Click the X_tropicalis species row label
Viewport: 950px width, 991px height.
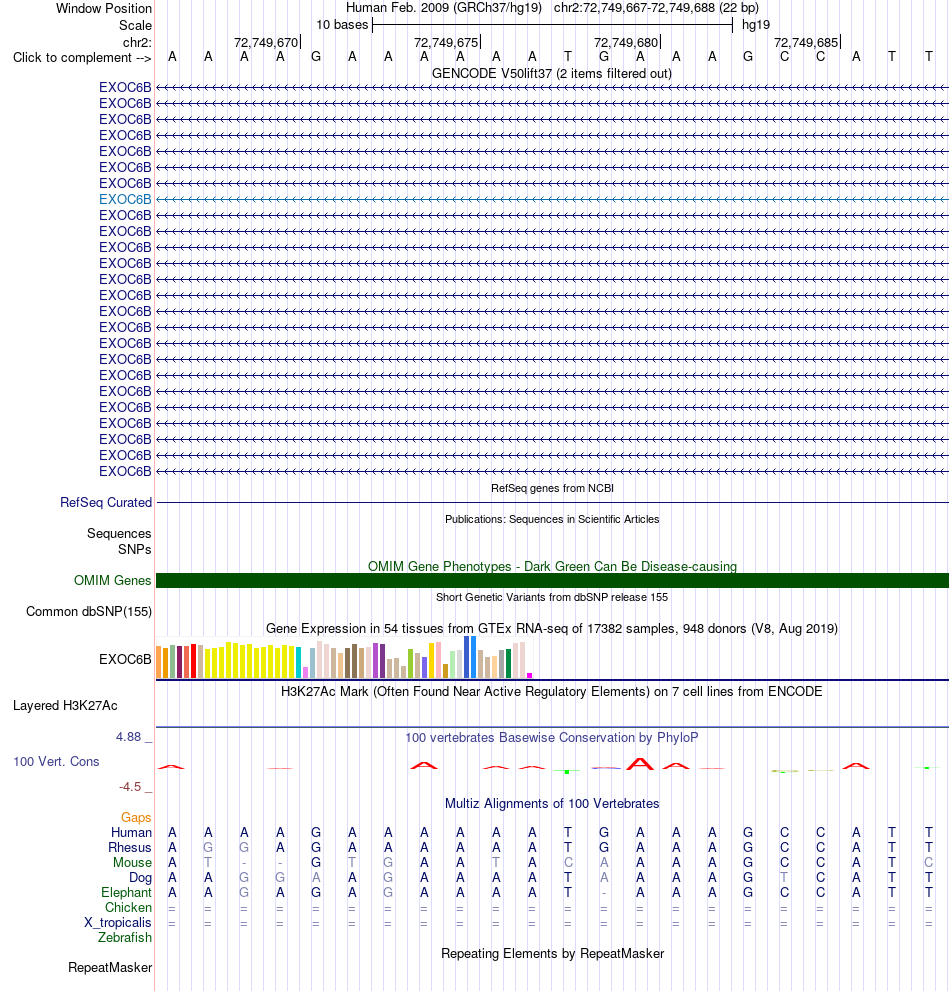point(118,923)
